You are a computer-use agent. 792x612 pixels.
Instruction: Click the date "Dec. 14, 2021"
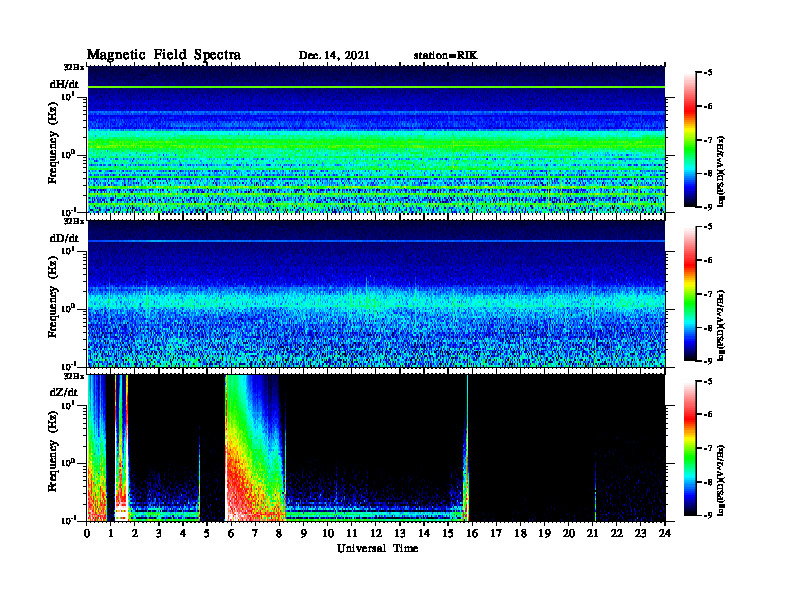click(334, 56)
